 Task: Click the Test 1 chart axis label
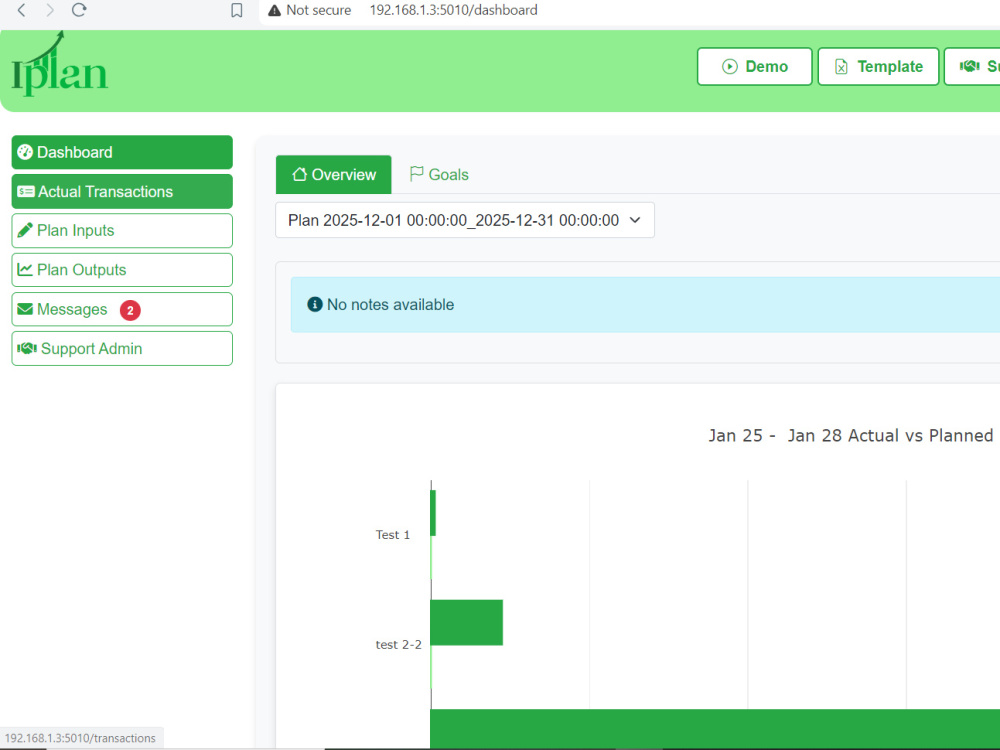[392, 534]
